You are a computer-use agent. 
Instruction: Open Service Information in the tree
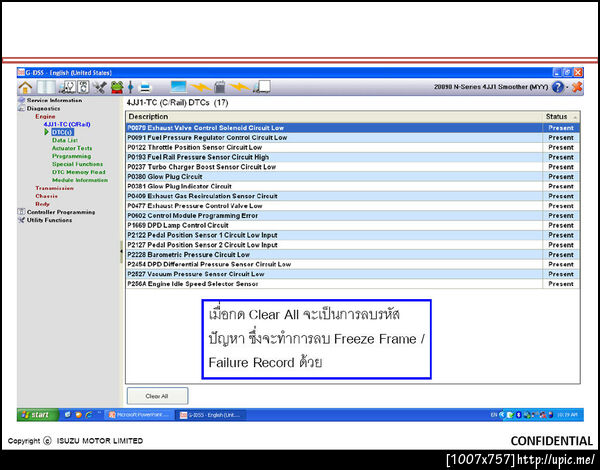pyautogui.click(x=54, y=100)
